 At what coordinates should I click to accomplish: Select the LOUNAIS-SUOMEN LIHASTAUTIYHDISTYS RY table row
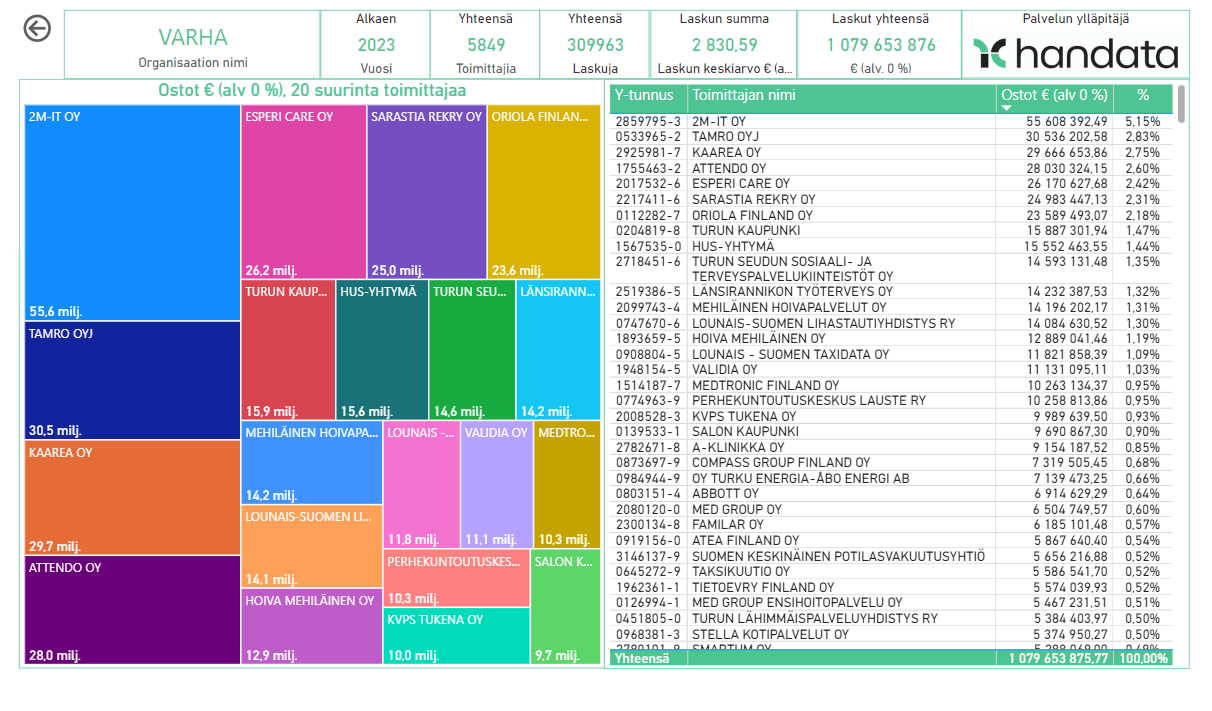(x=891, y=323)
